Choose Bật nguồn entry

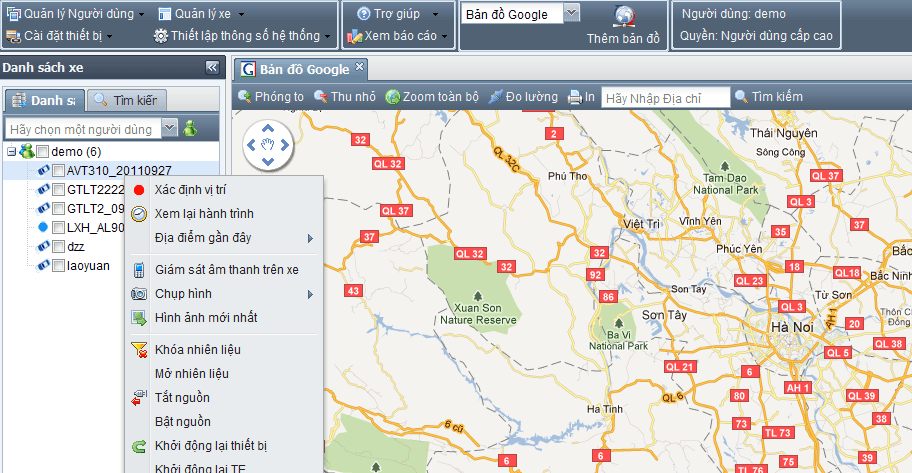click(x=225, y=421)
